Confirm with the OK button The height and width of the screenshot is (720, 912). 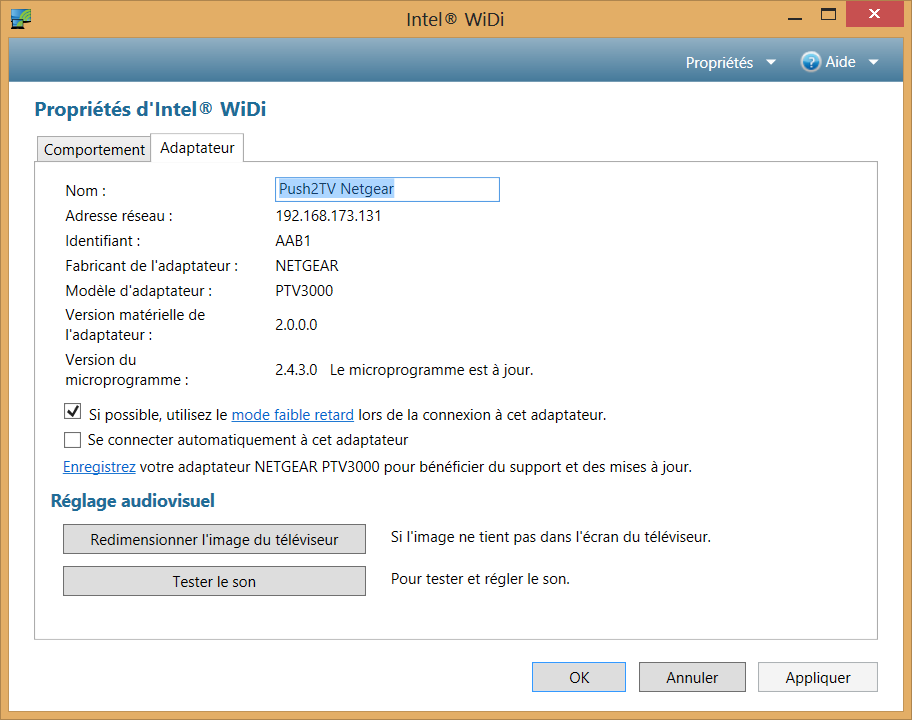579,677
